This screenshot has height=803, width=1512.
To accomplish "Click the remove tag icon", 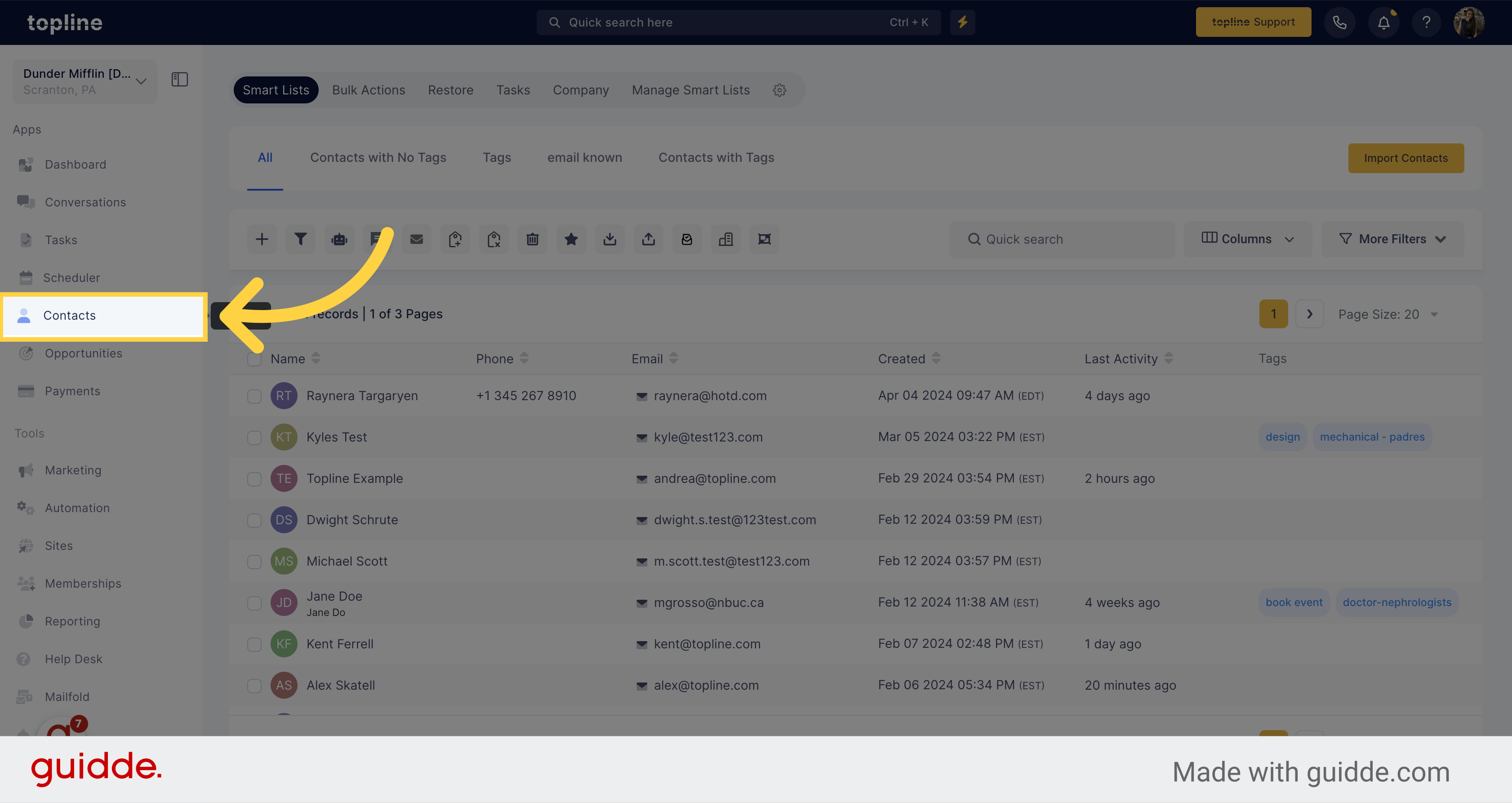I will point(494,239).
